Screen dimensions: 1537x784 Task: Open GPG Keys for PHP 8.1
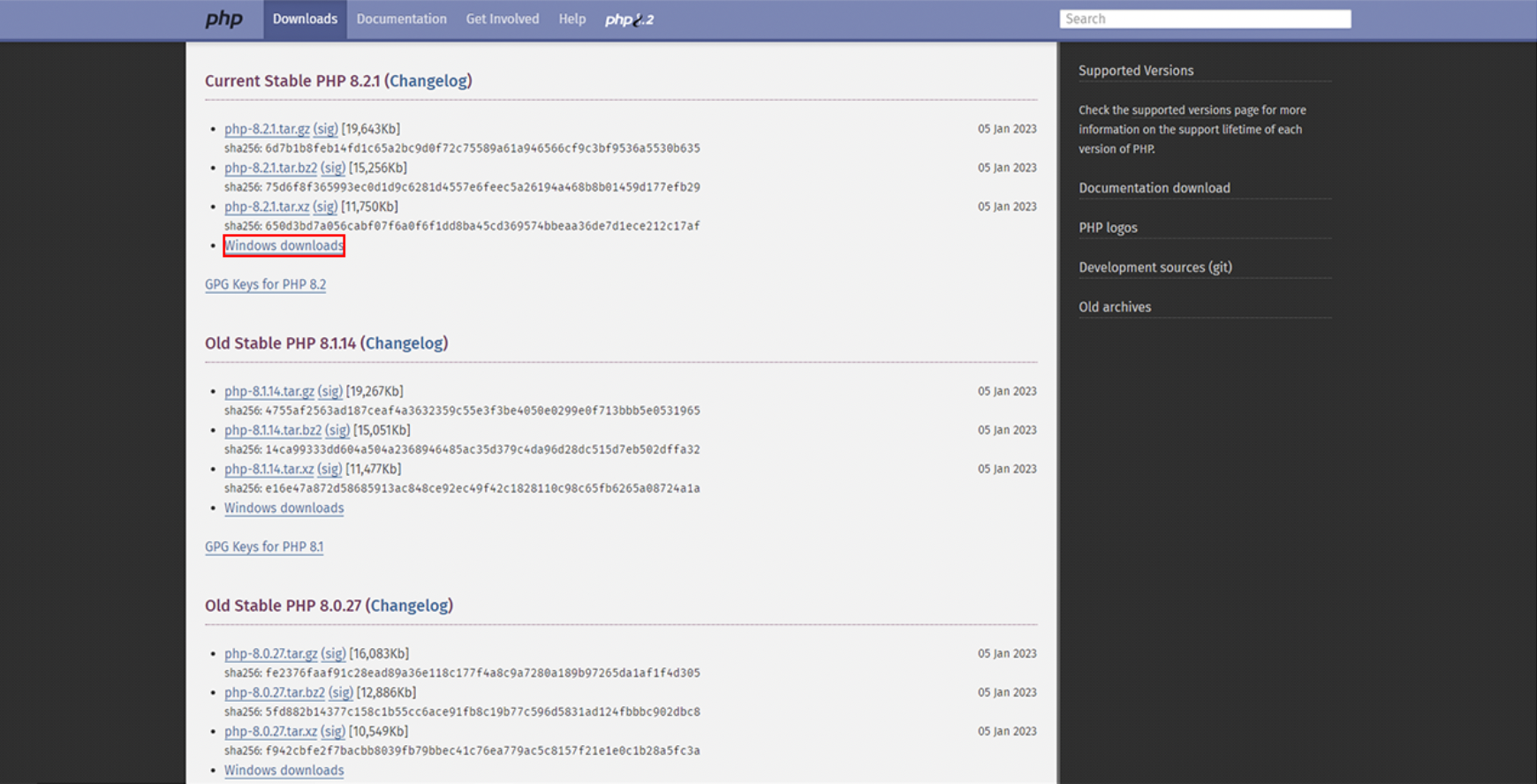coord(264,547)
